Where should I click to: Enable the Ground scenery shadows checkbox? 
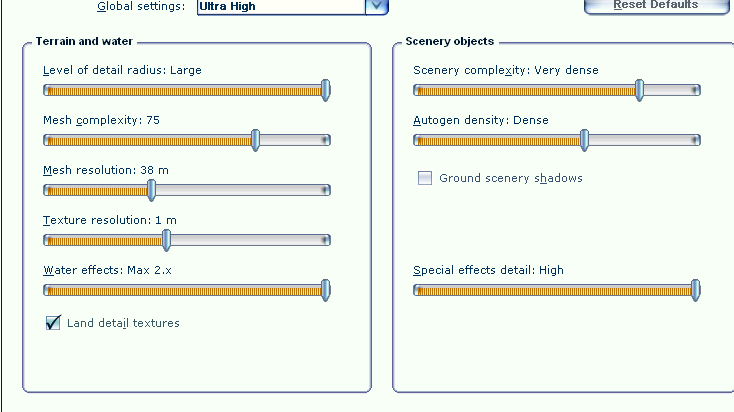(425, 178)
